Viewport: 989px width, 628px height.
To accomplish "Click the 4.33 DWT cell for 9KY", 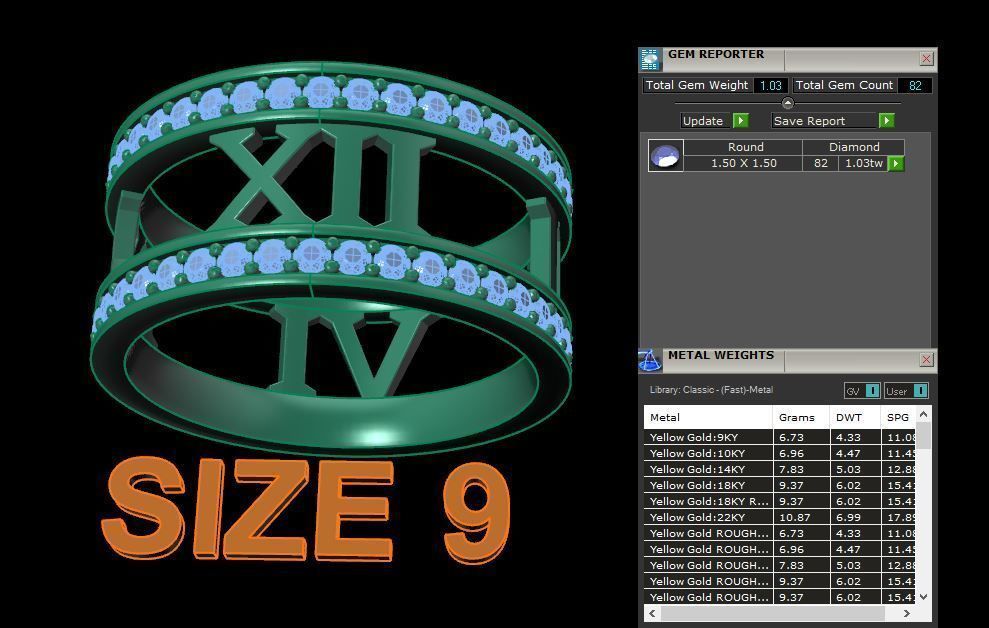I will point(855,437).
